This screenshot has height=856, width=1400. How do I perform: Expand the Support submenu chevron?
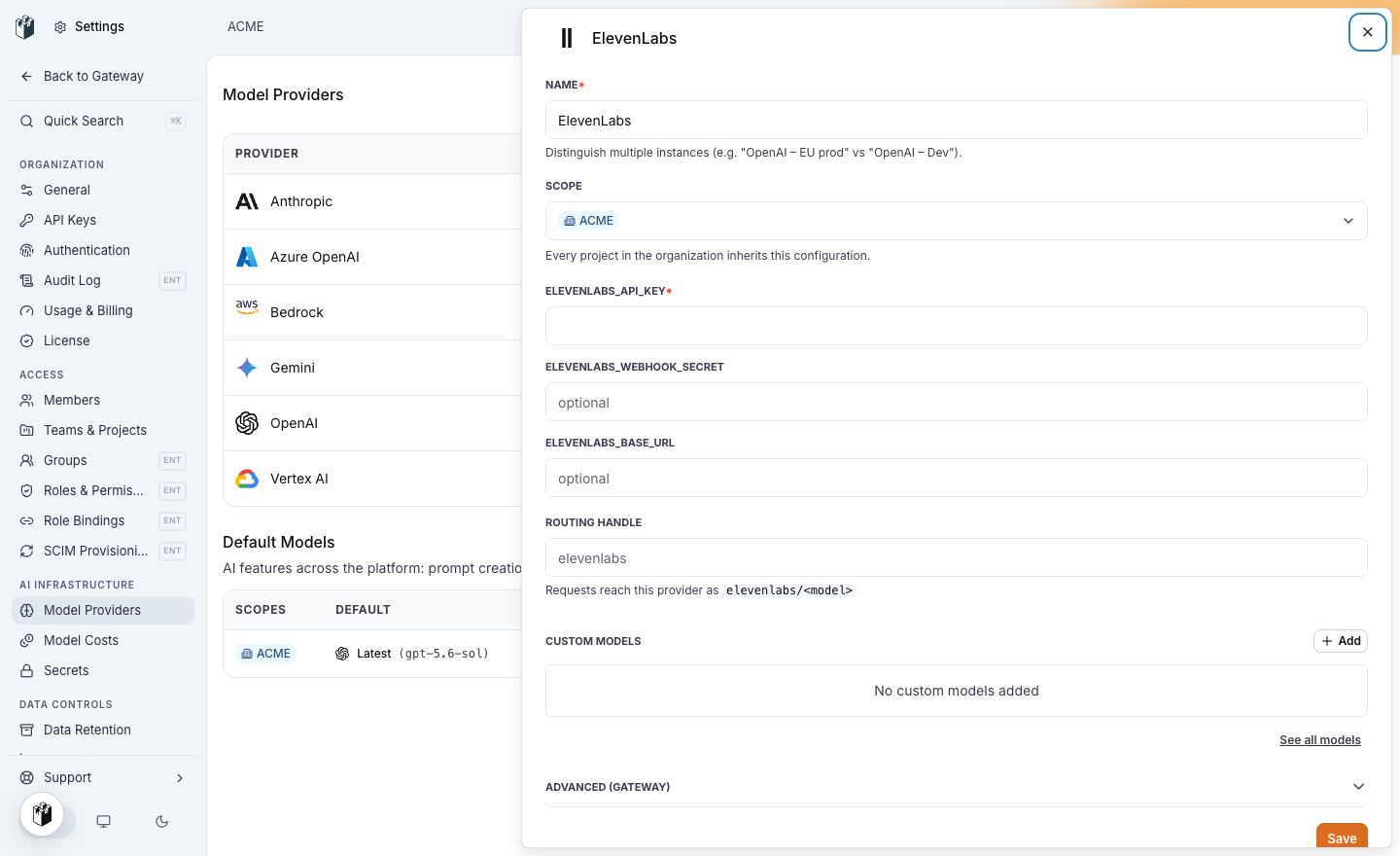click(x=180, y=777)
